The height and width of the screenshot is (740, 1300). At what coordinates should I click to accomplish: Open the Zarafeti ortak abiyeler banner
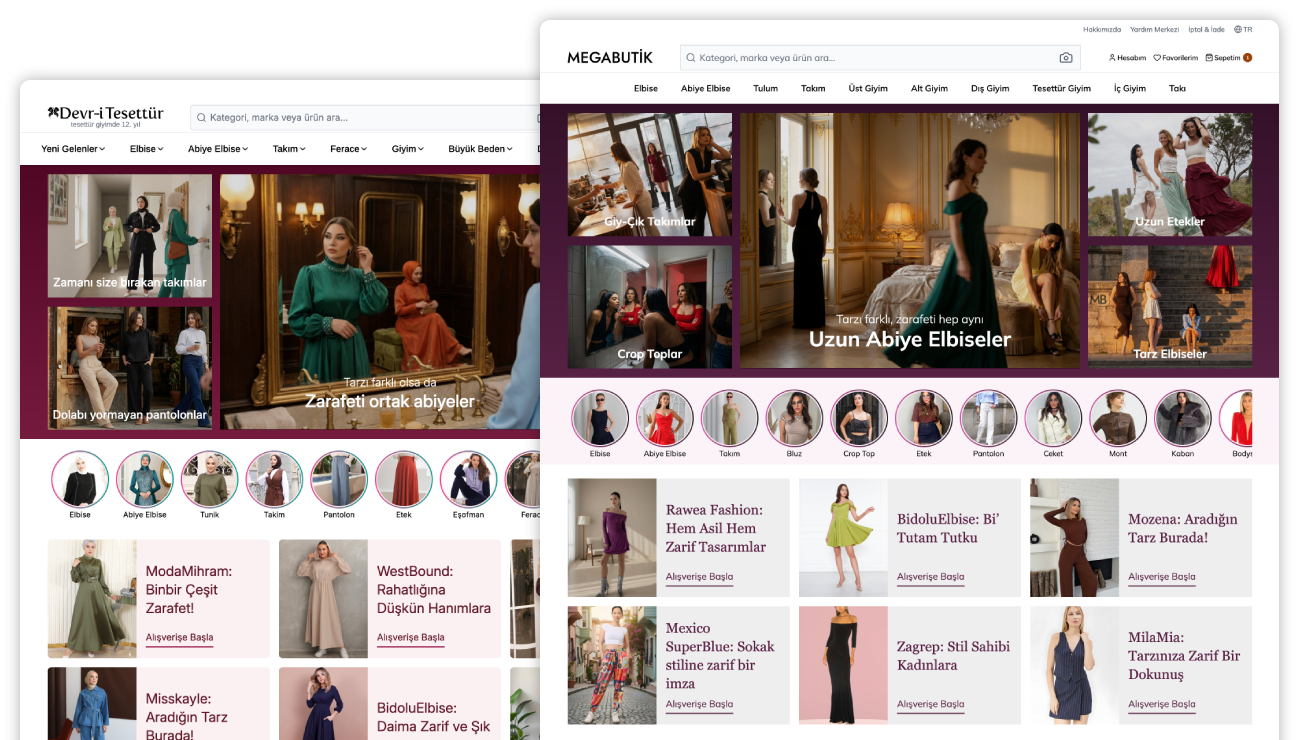[380, 302]
